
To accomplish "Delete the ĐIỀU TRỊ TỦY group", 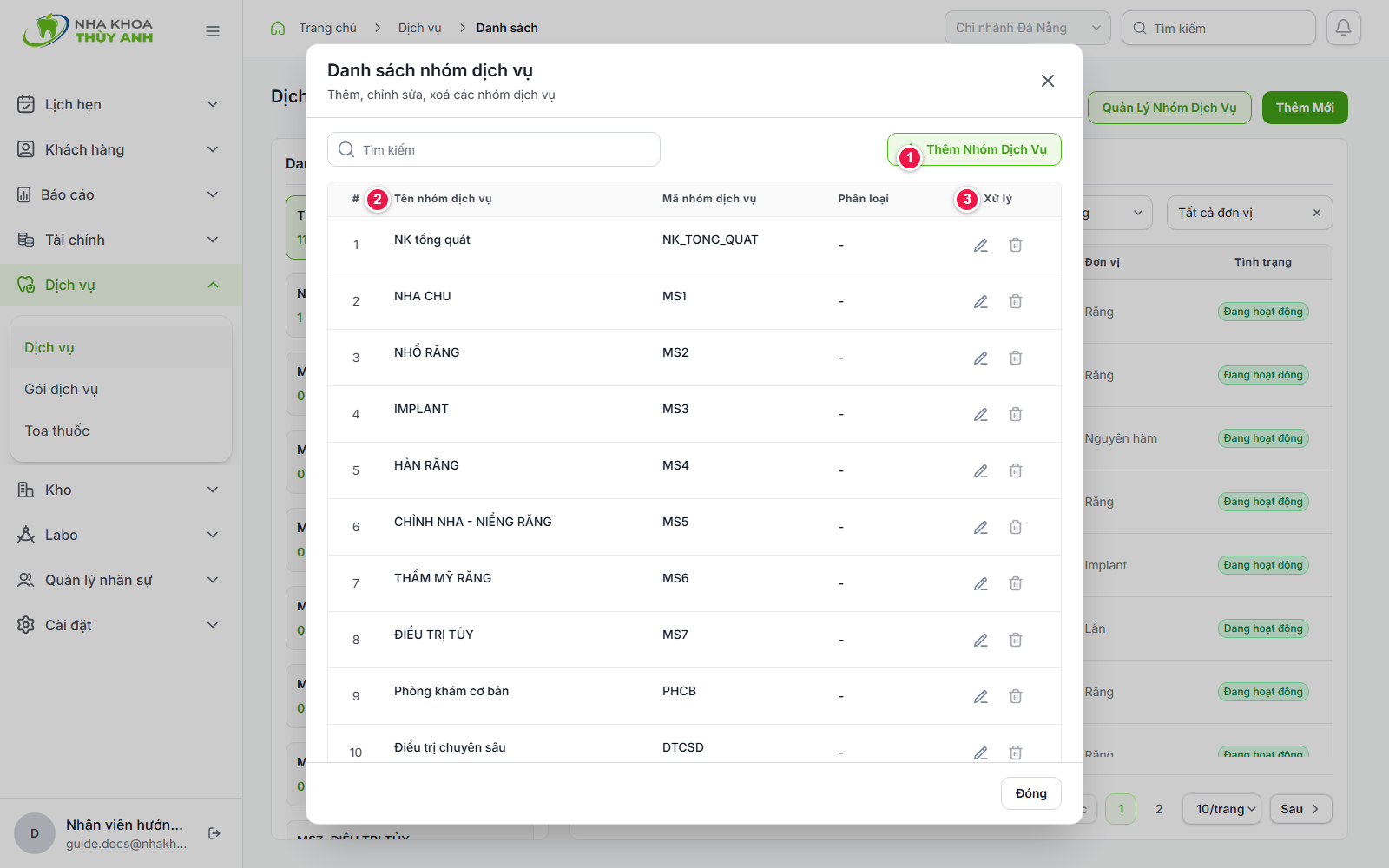I will (x=1016, y=640).
